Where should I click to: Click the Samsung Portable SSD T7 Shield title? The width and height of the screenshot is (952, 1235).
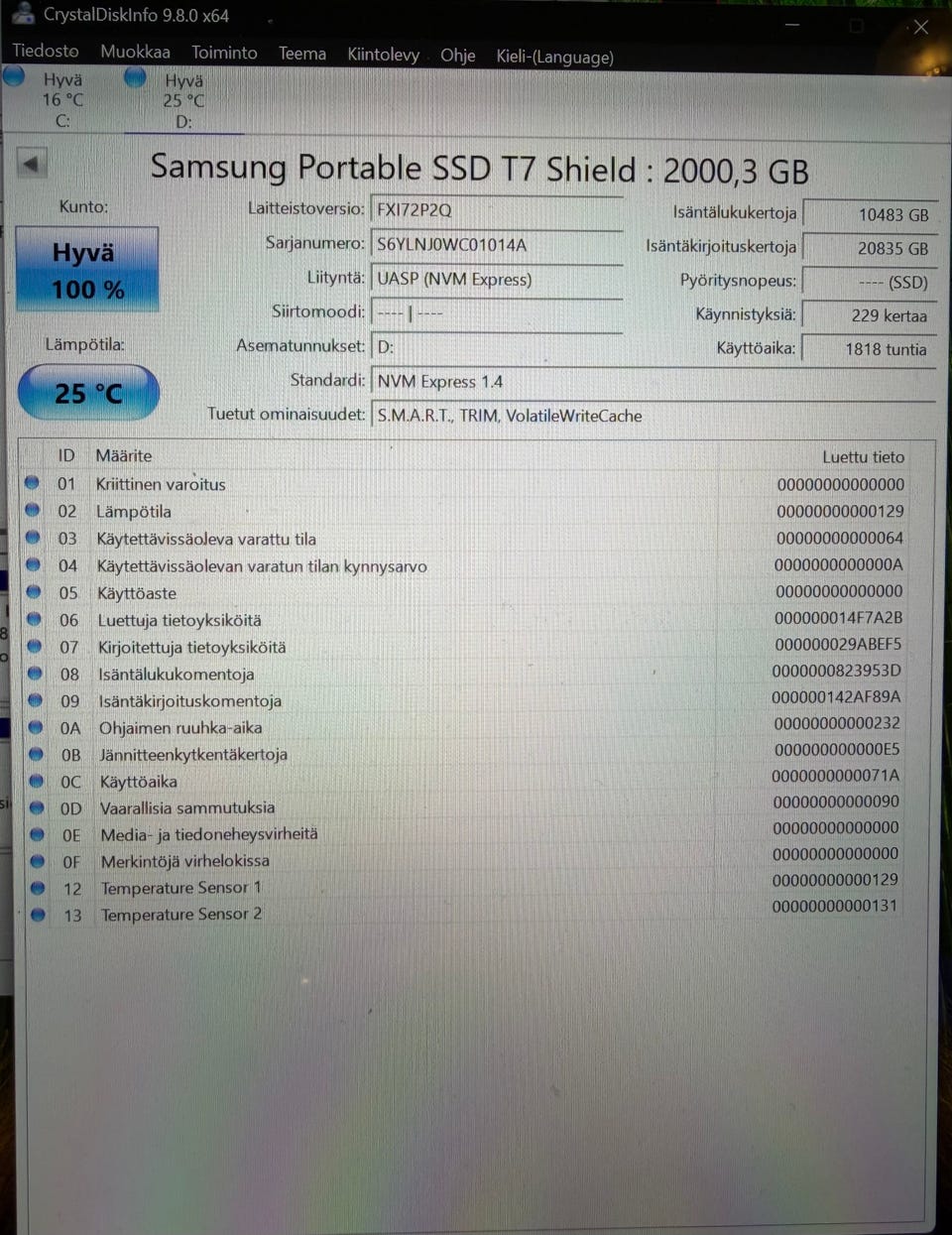coord(480,169)
